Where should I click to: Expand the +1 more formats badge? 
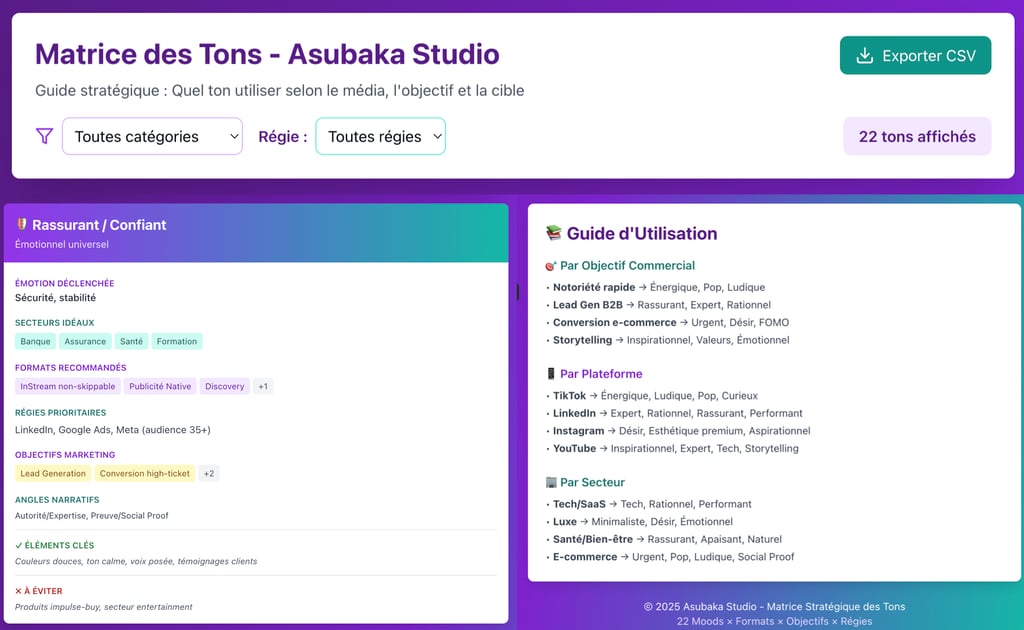click(x=263, y=386)
